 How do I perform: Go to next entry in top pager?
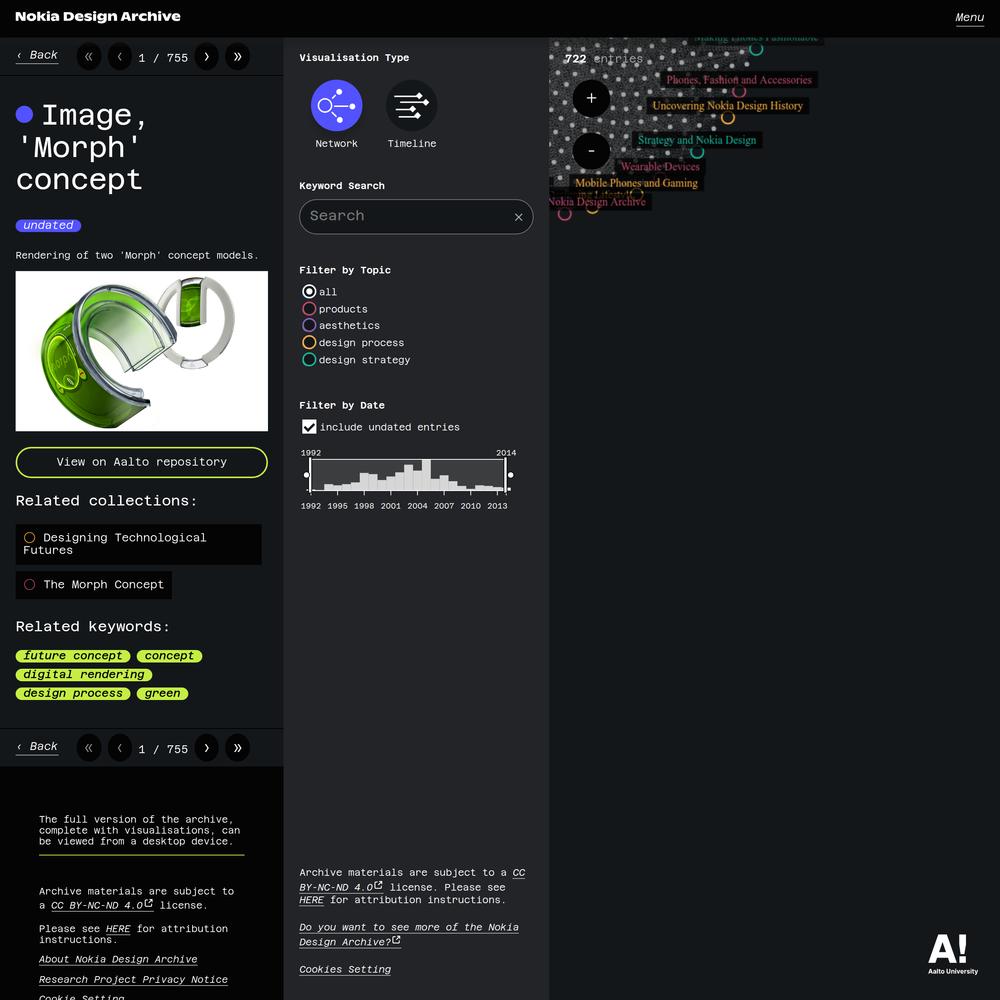(x=207, y=57)
